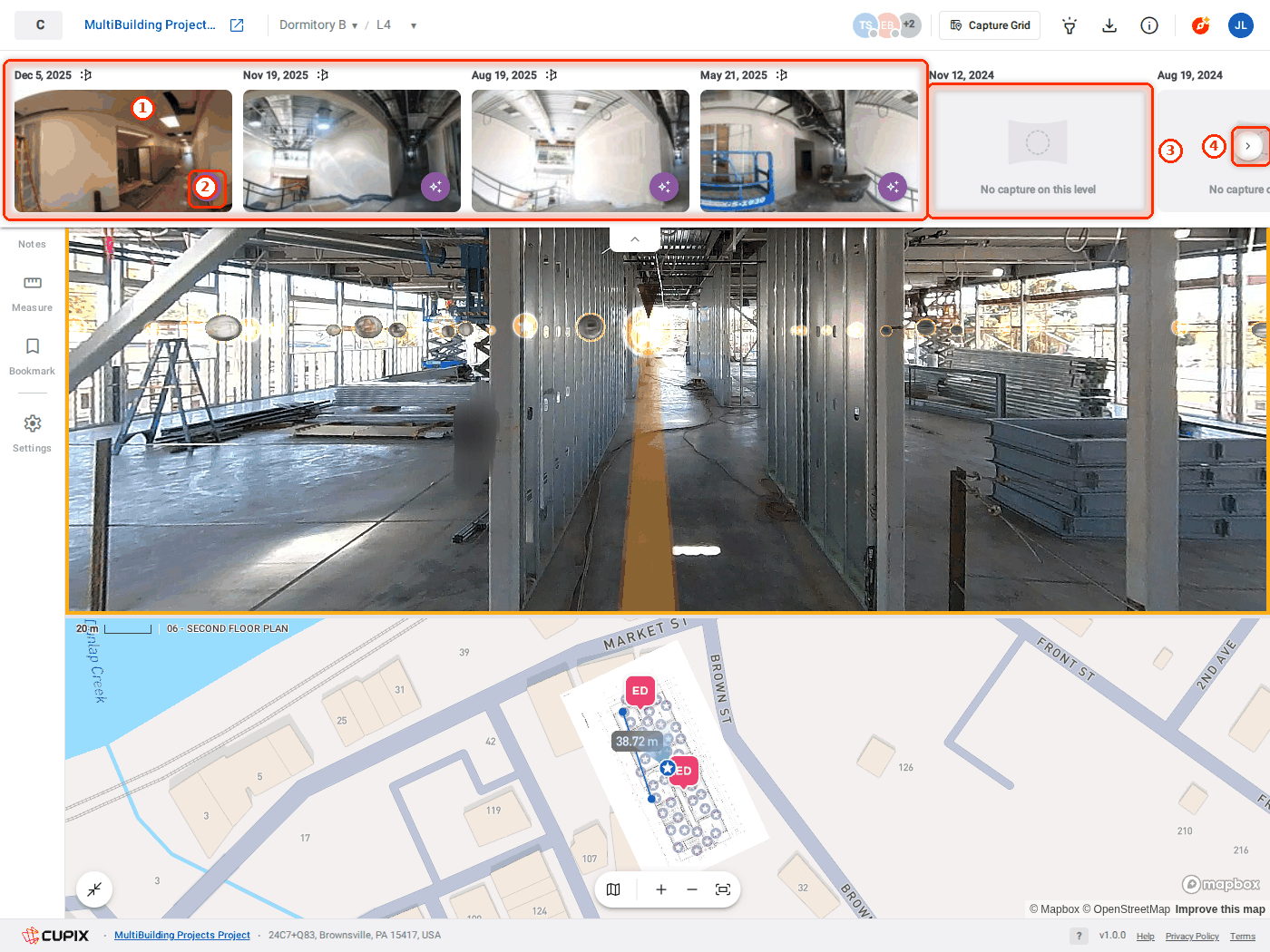Click the Mapbox logo on the map

[1221, 884]
